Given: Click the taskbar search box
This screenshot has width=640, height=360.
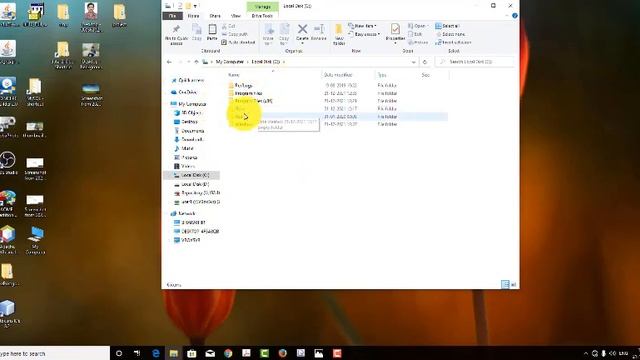Looking at the screenshot, I should (55, 353).
